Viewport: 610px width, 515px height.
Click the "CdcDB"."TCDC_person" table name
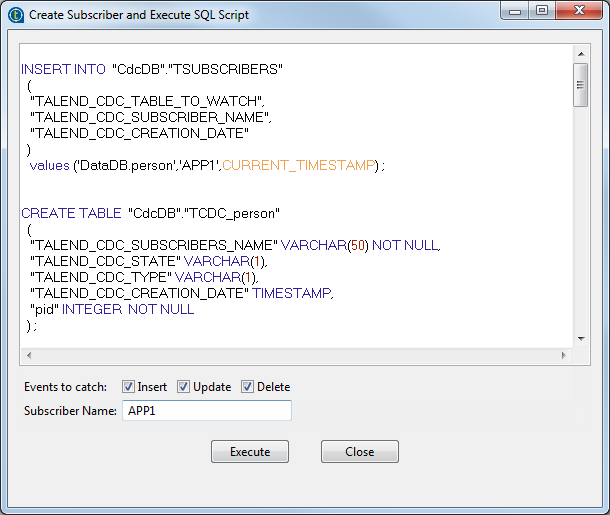tap(204, 214)
